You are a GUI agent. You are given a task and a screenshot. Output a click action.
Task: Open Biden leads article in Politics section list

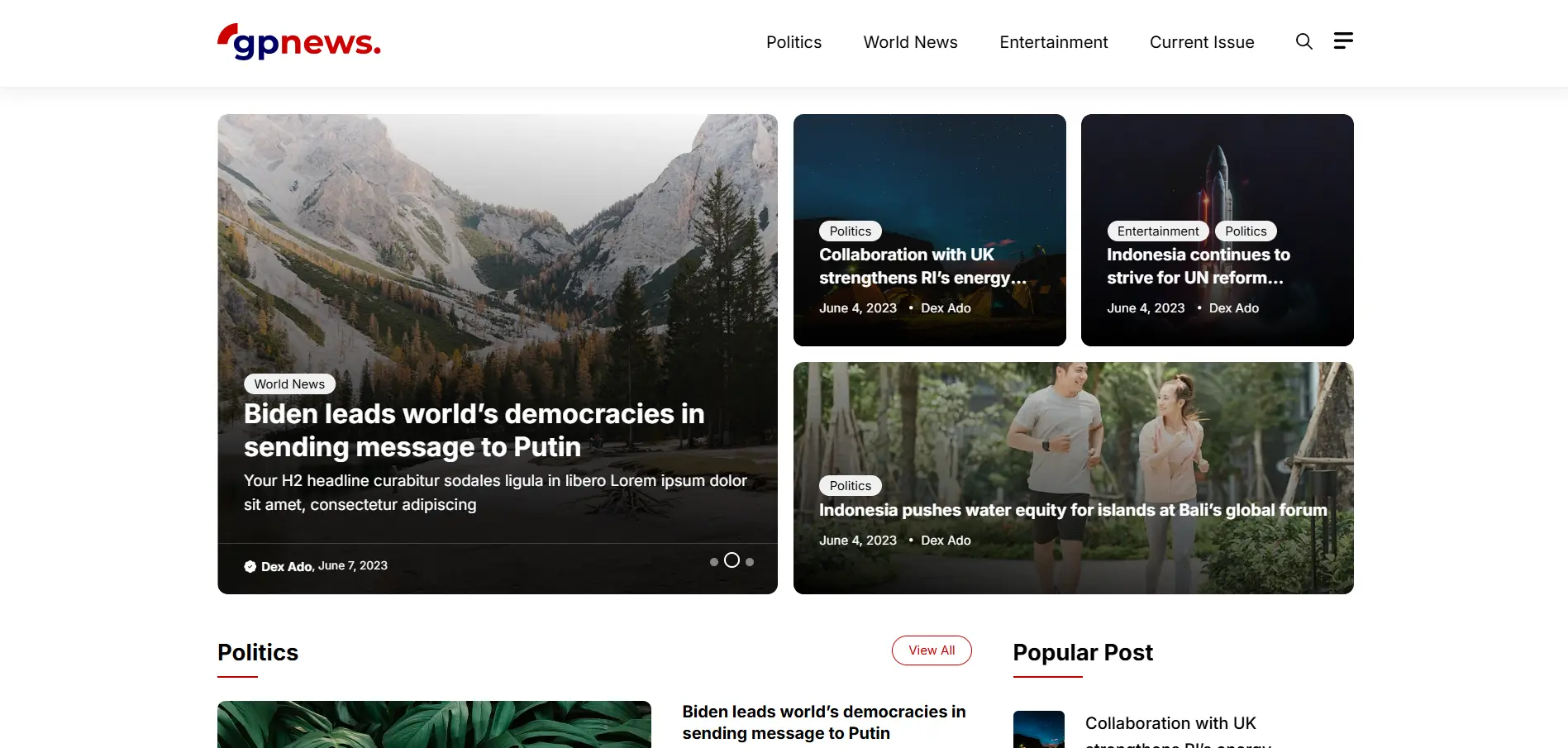click(824, 722)
